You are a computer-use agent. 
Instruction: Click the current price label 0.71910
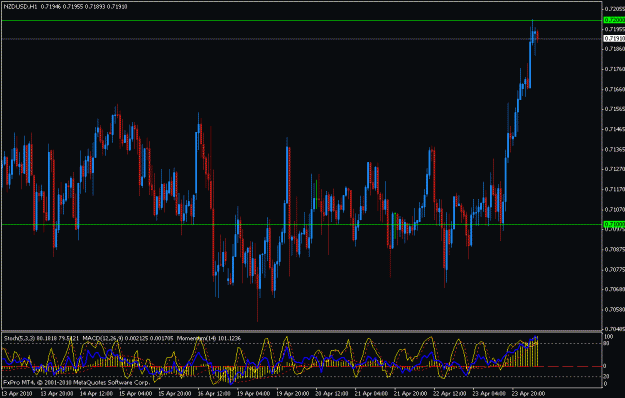click(x=614, y=39)
